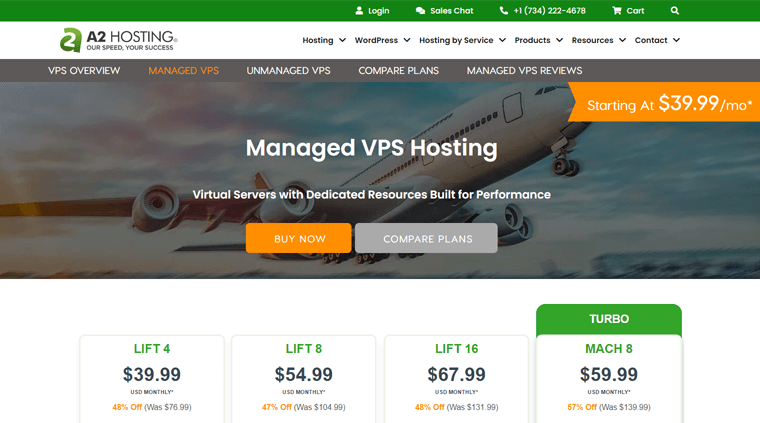Select the Managed VPS tab
Image resolution: width=760 pixels, height=423 pixels.
(184, 71)
